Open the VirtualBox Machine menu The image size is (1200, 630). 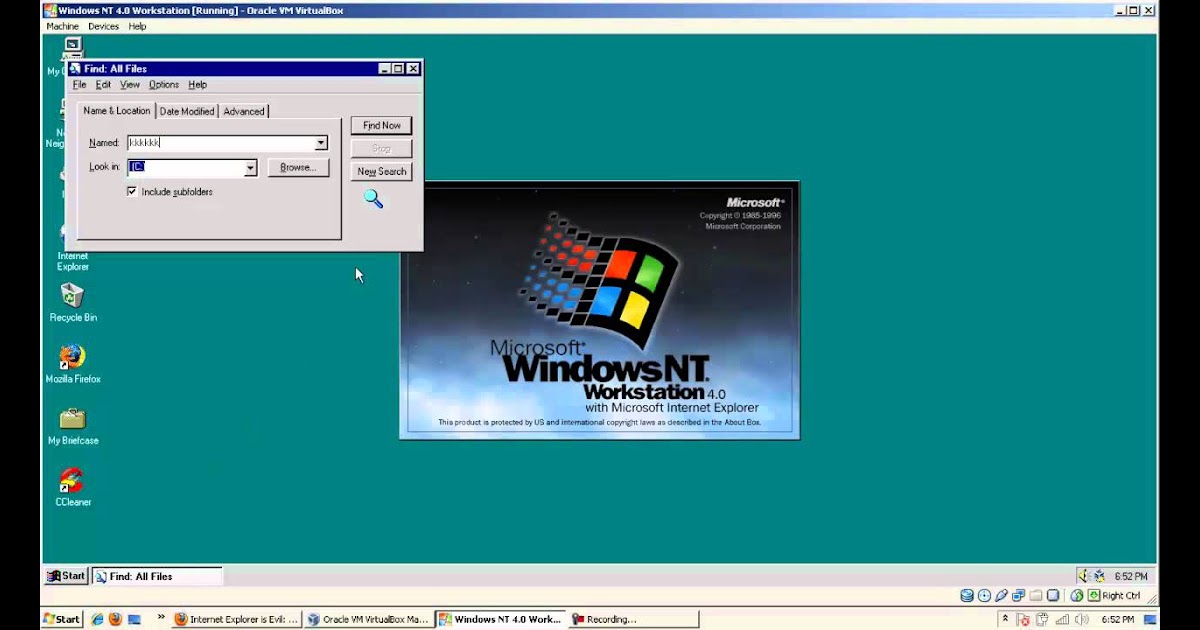point(62,27)
